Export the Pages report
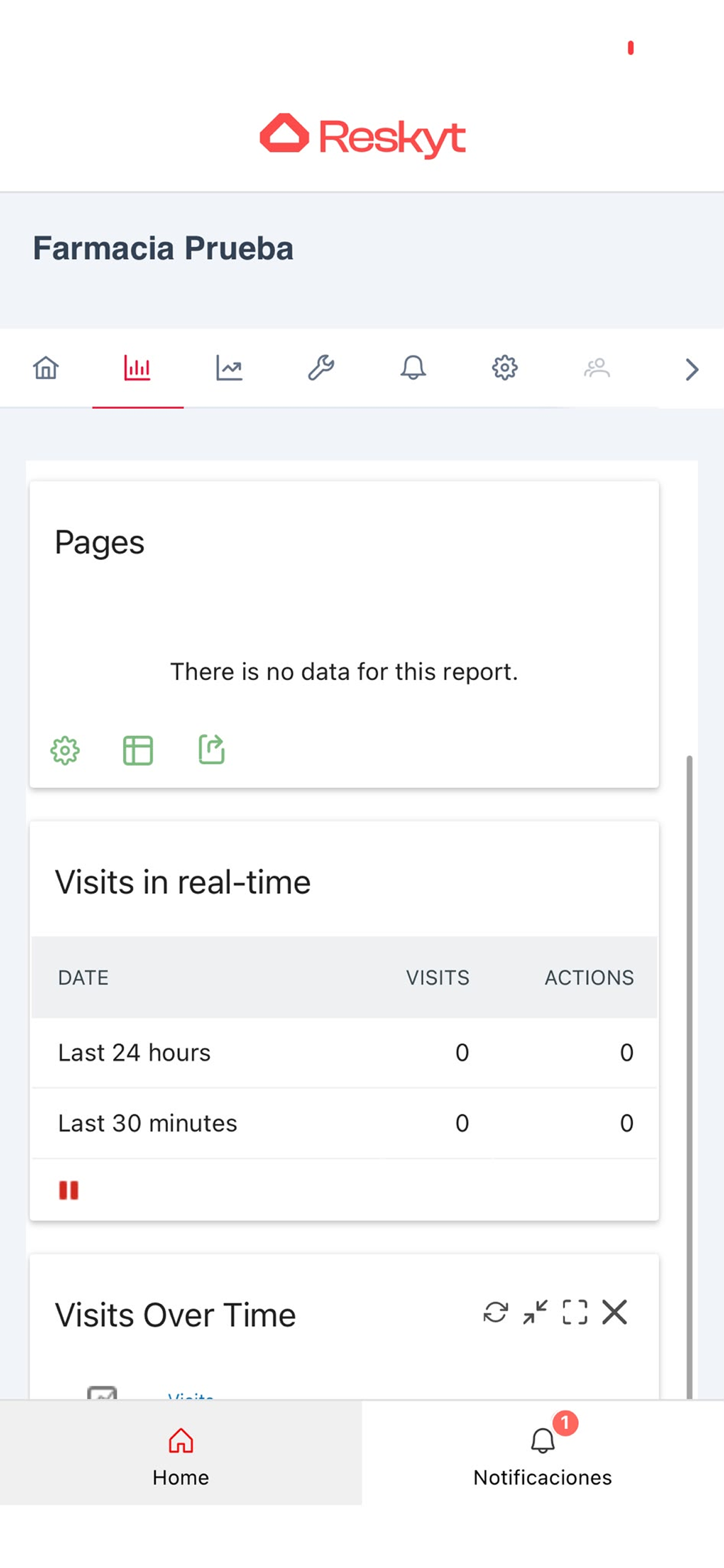Image resolution: width=724 pixels, height=1568 pixels. click(212, 750)
